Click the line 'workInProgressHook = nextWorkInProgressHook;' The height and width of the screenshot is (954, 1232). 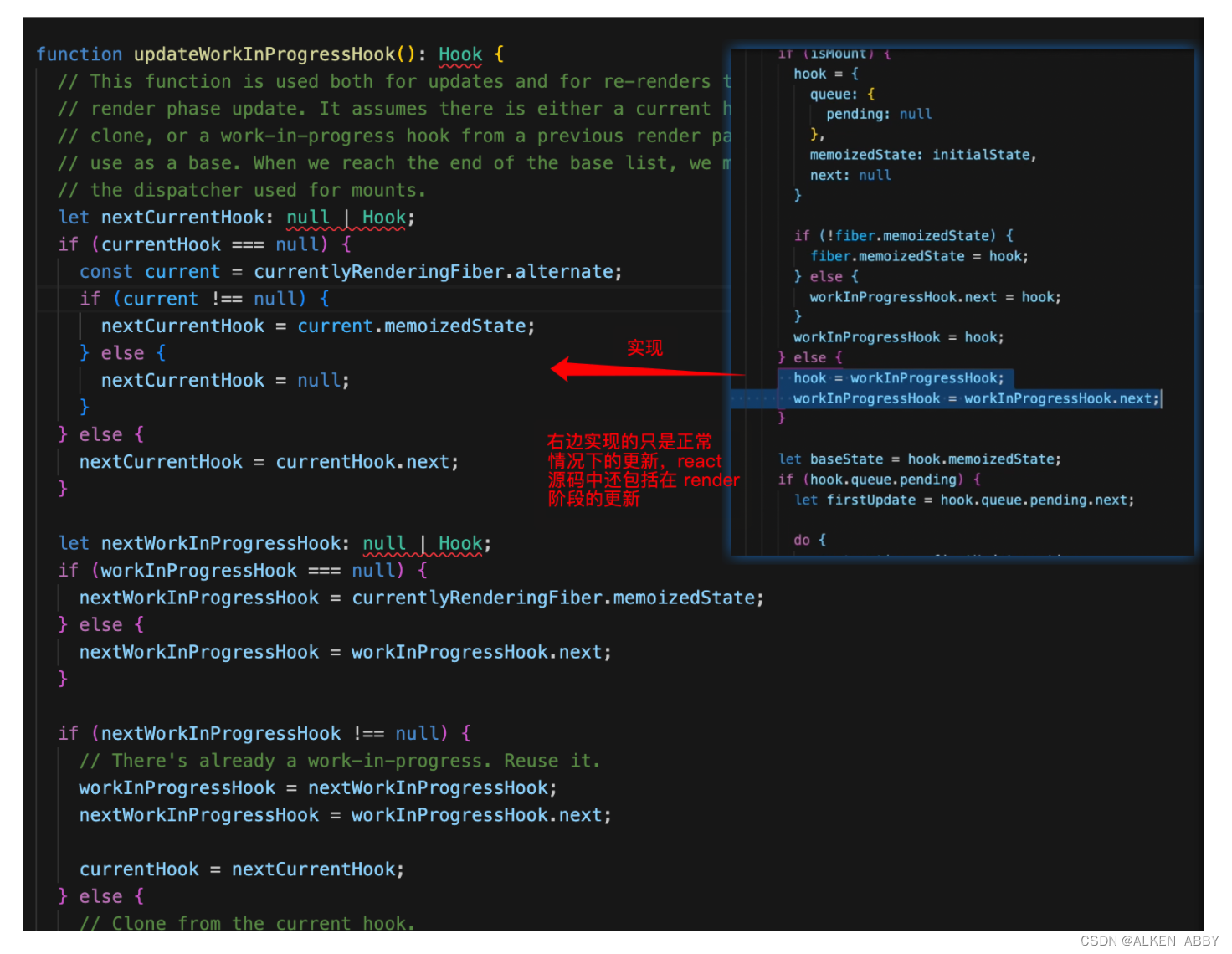[x=318, y=788]
